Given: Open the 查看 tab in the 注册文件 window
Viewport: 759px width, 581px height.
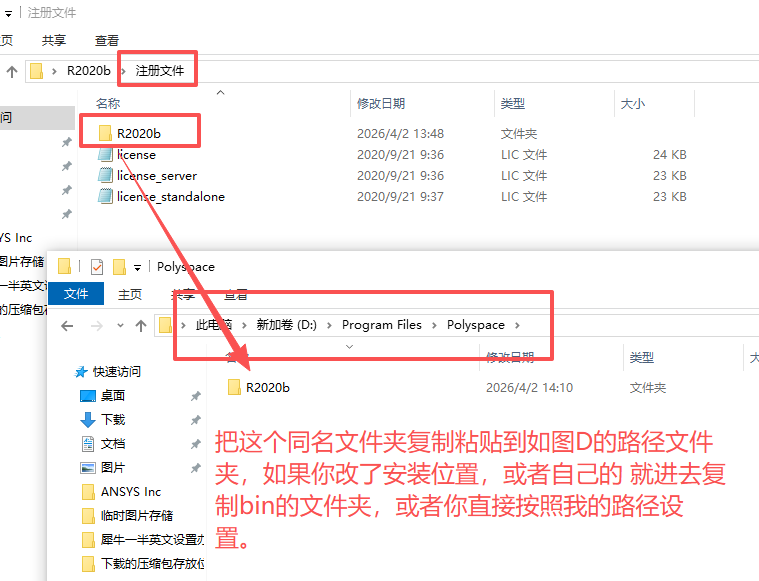Looking at the screenshot, I should pyautogui.click(x=106, y=40).
